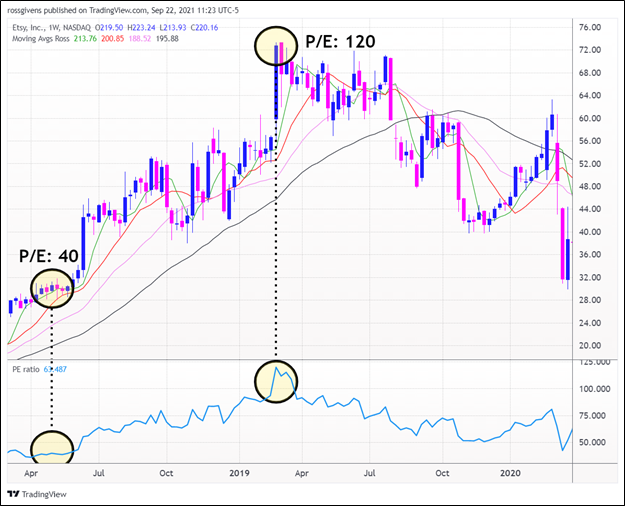Viewport: 625px width, 506px height.
Task: Click the PE ratio blue value readout
Action: point(55,369)
